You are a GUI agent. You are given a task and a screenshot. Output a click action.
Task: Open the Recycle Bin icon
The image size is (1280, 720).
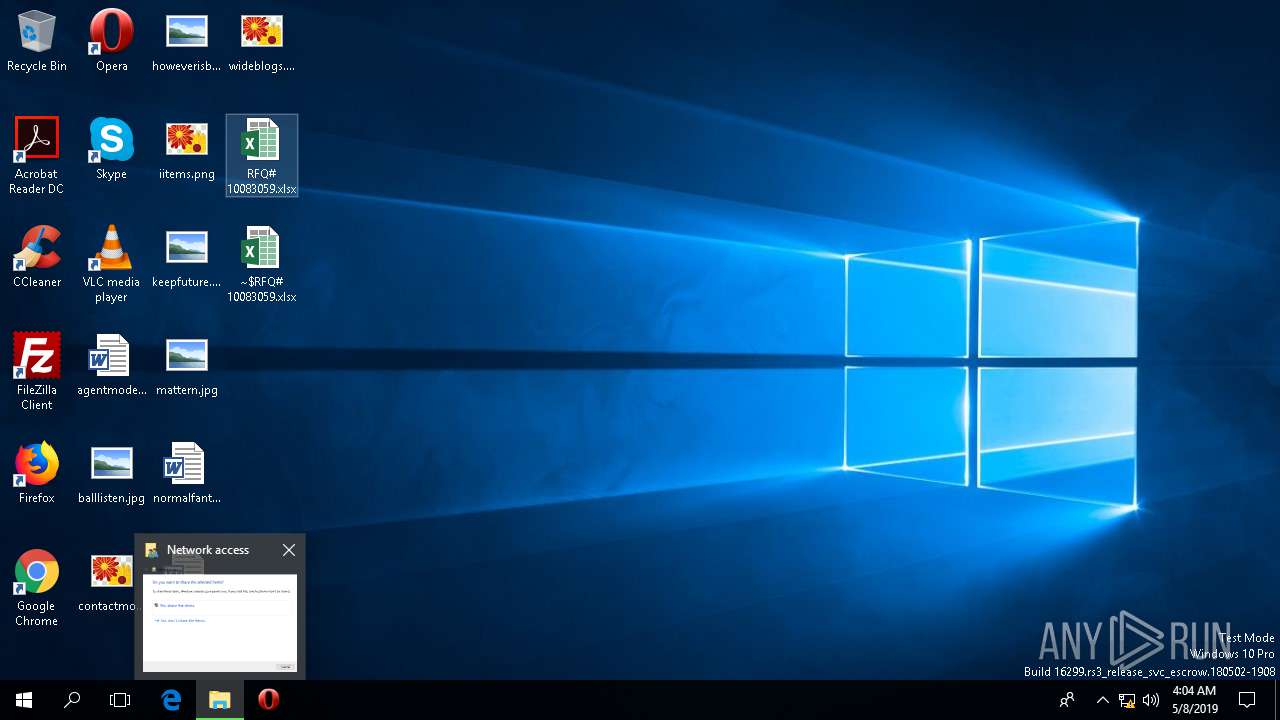[37, 42]
